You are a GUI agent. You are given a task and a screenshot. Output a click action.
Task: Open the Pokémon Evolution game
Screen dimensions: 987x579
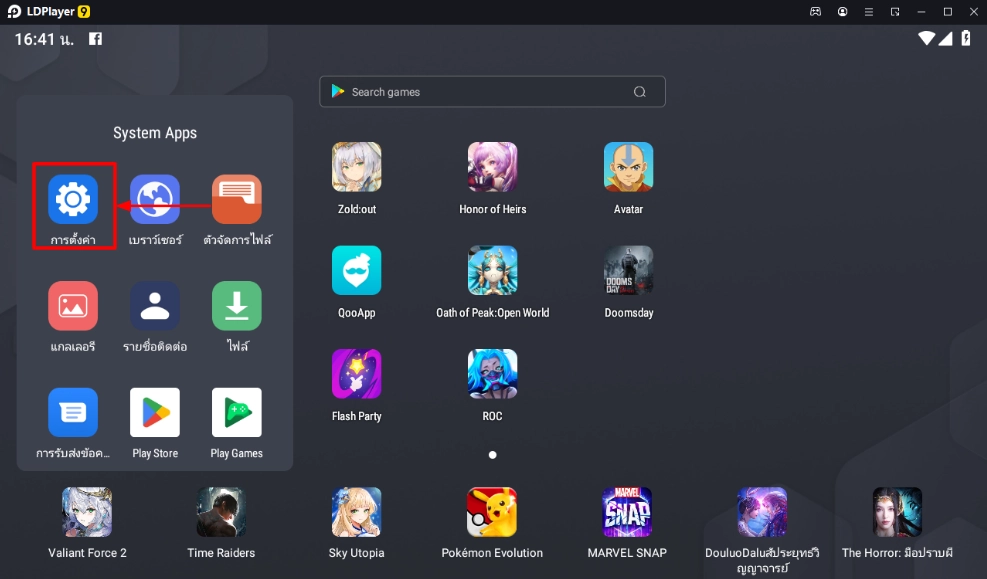click(492, 512)
